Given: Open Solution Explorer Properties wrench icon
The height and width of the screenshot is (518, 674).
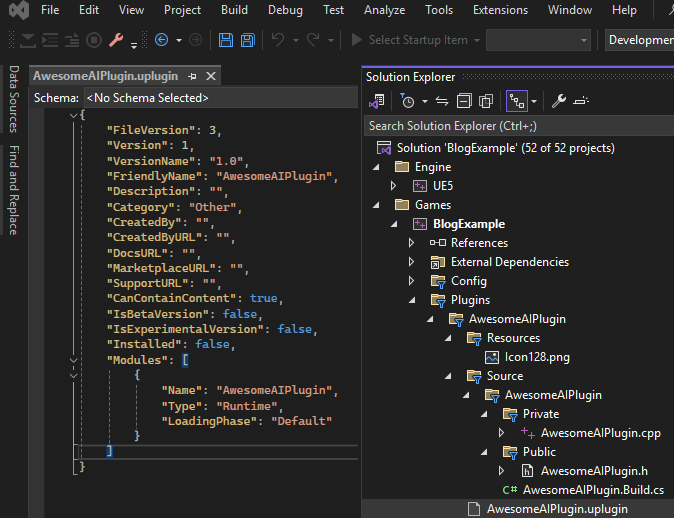Looking at the screenshot, I should [559, 101].
